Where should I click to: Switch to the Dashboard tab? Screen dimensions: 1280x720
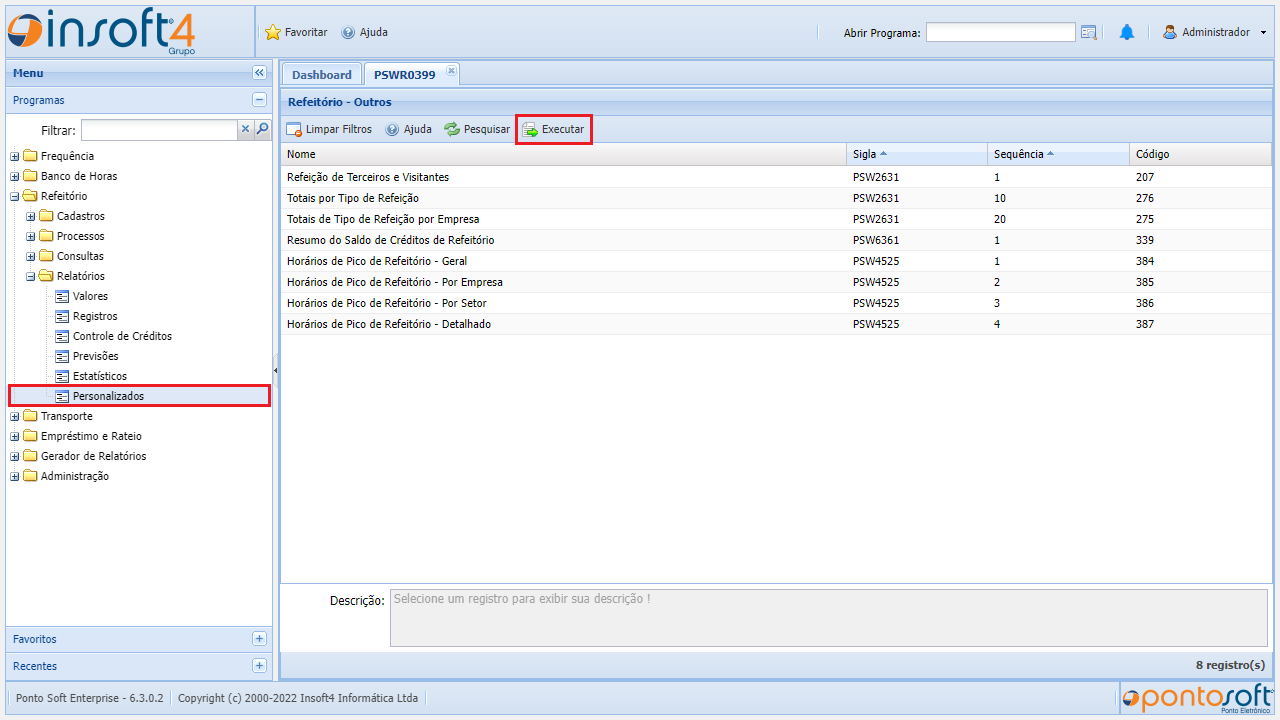point(321,75)
